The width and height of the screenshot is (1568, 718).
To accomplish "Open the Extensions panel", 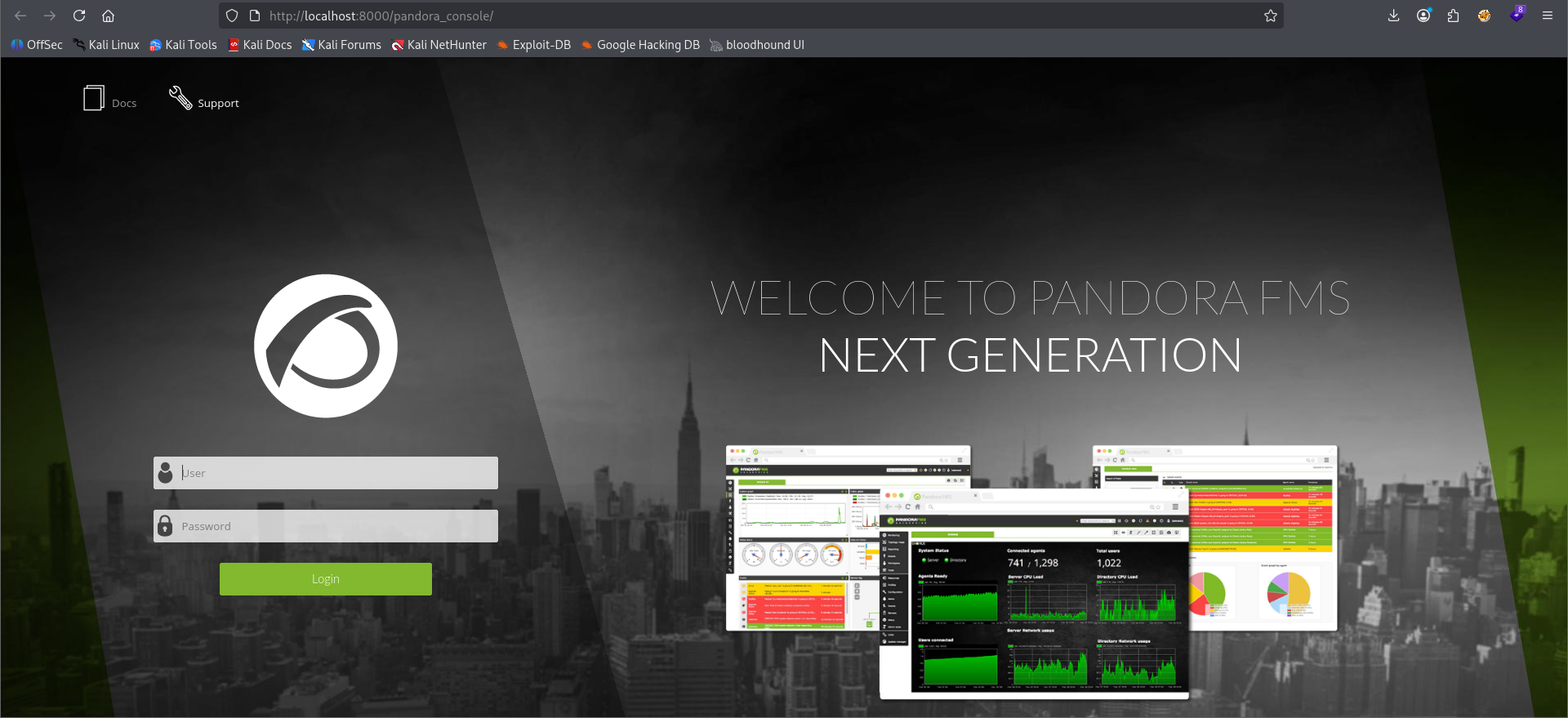I will [x=1453, y=16].
